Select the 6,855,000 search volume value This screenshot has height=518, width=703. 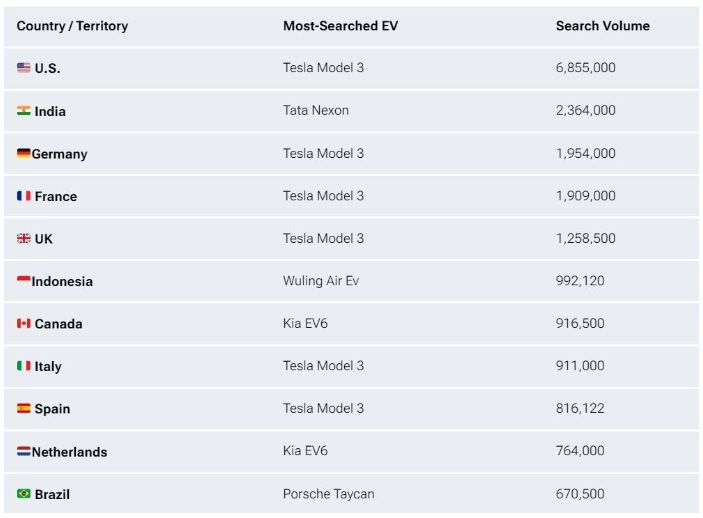coord(586,68)
